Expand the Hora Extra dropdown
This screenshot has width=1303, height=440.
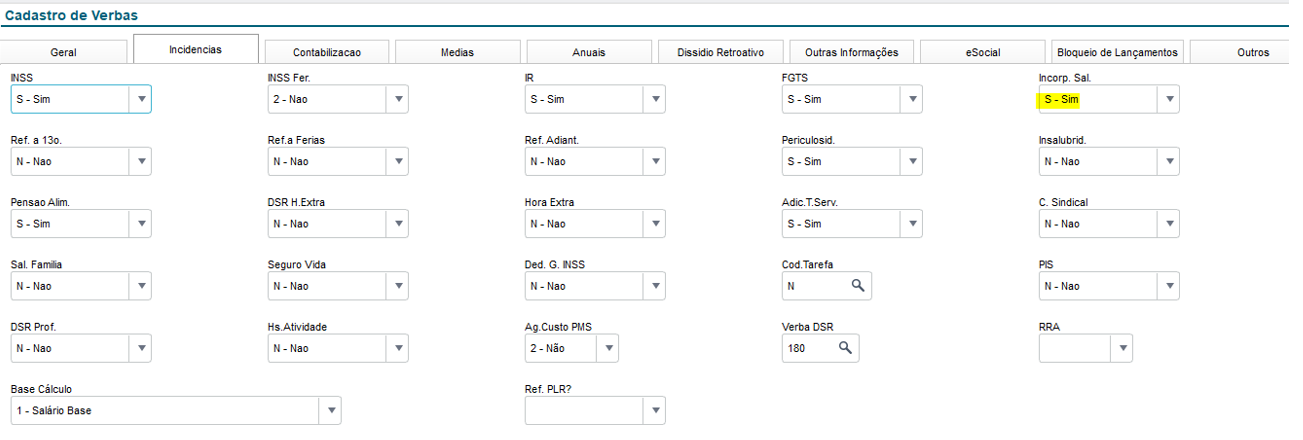[x=655, y=224]
